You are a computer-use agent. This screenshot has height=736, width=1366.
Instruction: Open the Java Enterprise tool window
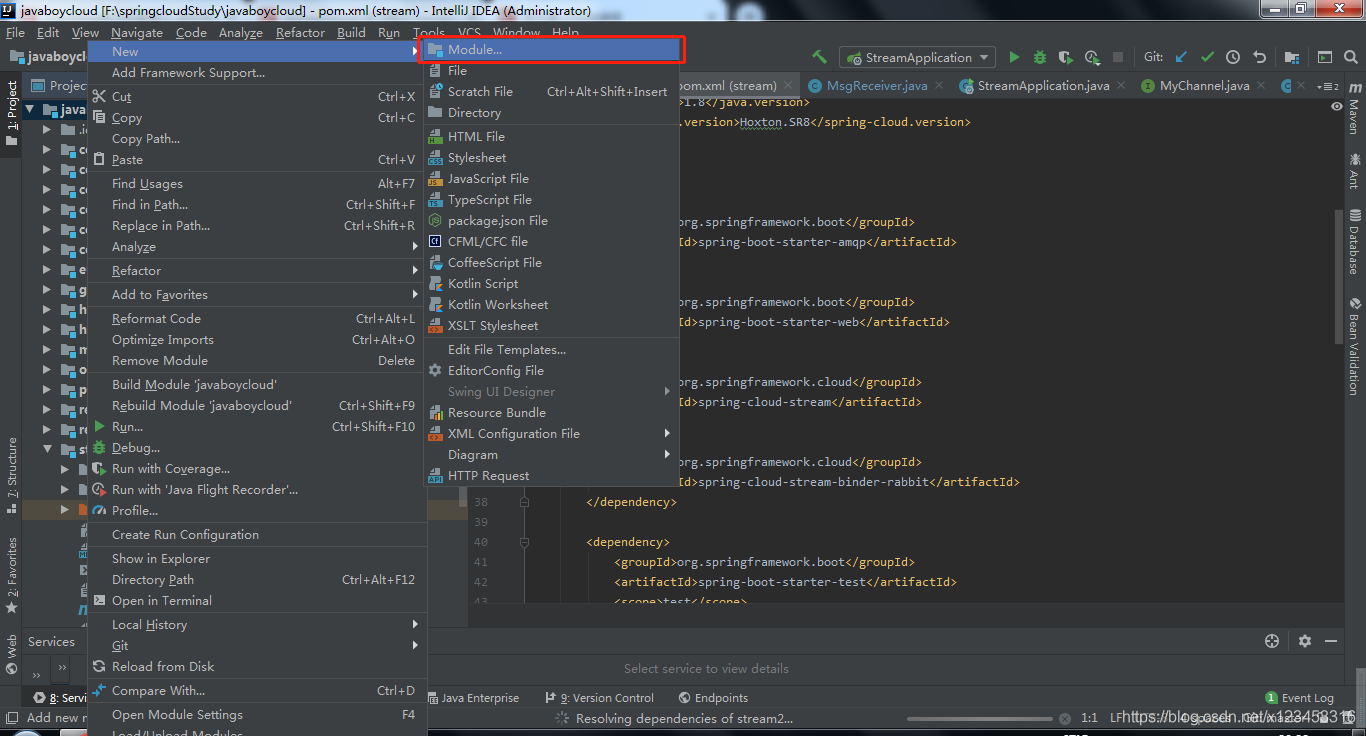pyautogui.click(x=473, y=698)
